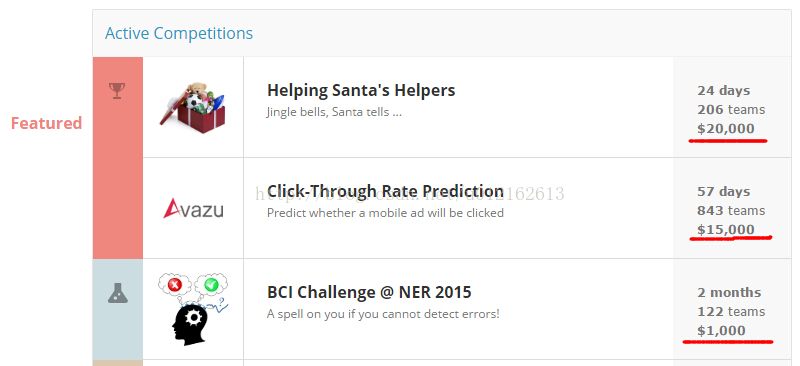Click the $1,000 prize amount
The width and height of the screenshot is (800, 366).
(x=721, y=331)
